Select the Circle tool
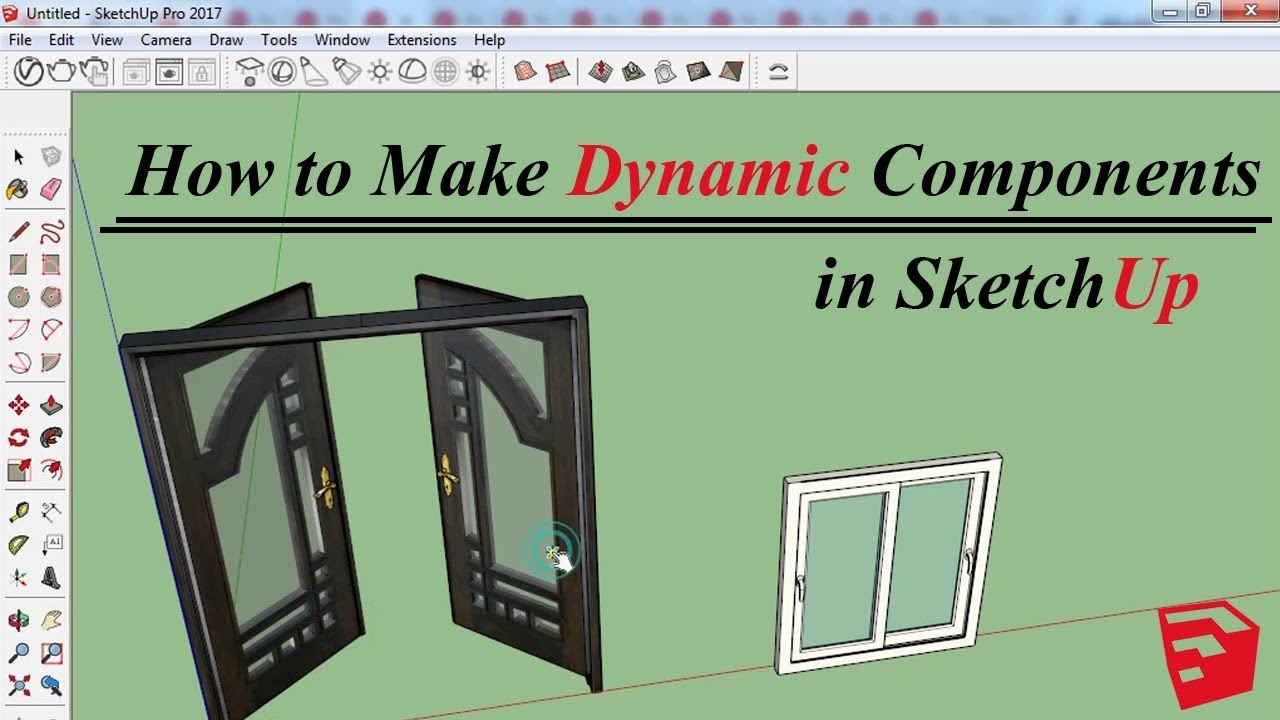Screen dimensions: 1280x720 (x=18, y=297)
